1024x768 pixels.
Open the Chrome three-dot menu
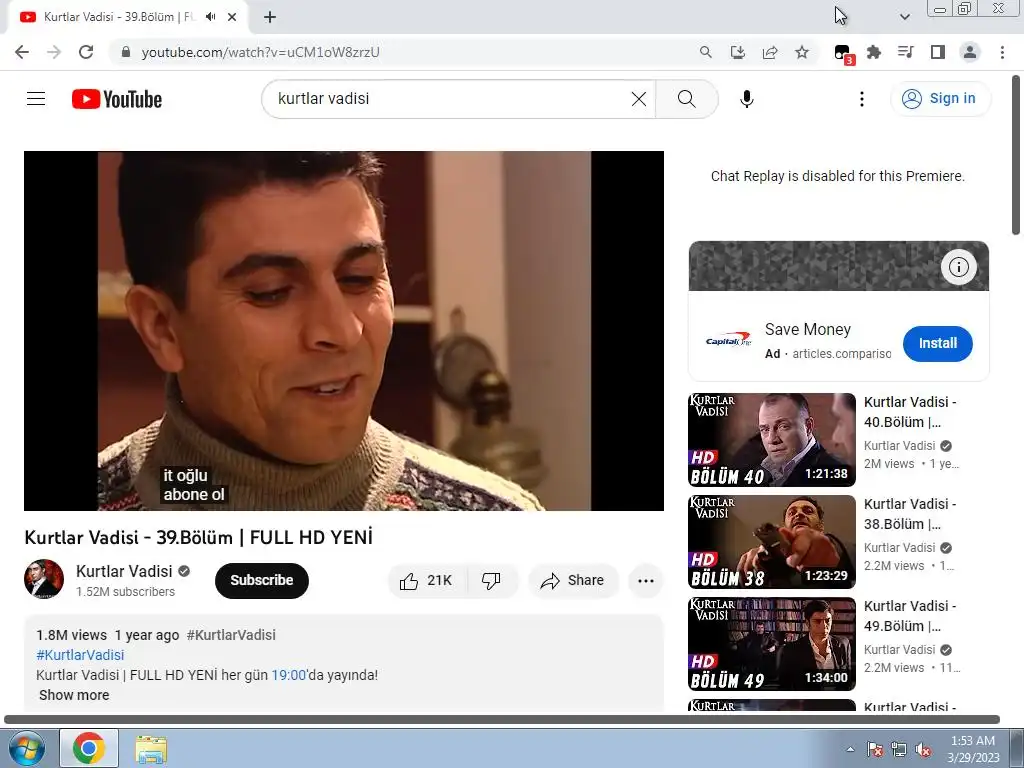1002,52
